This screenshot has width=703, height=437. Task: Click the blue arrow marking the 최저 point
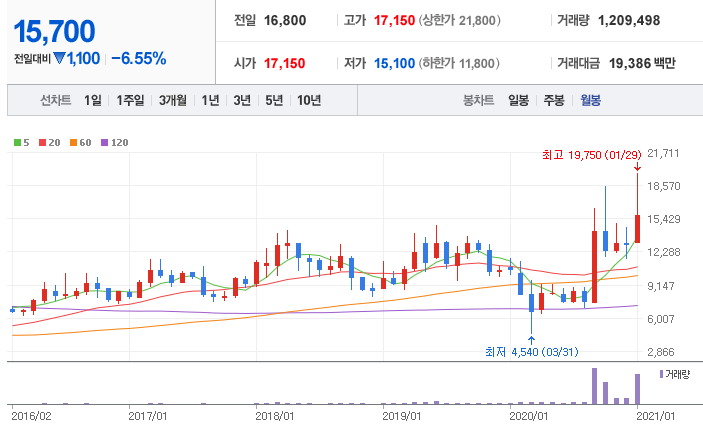531,341
